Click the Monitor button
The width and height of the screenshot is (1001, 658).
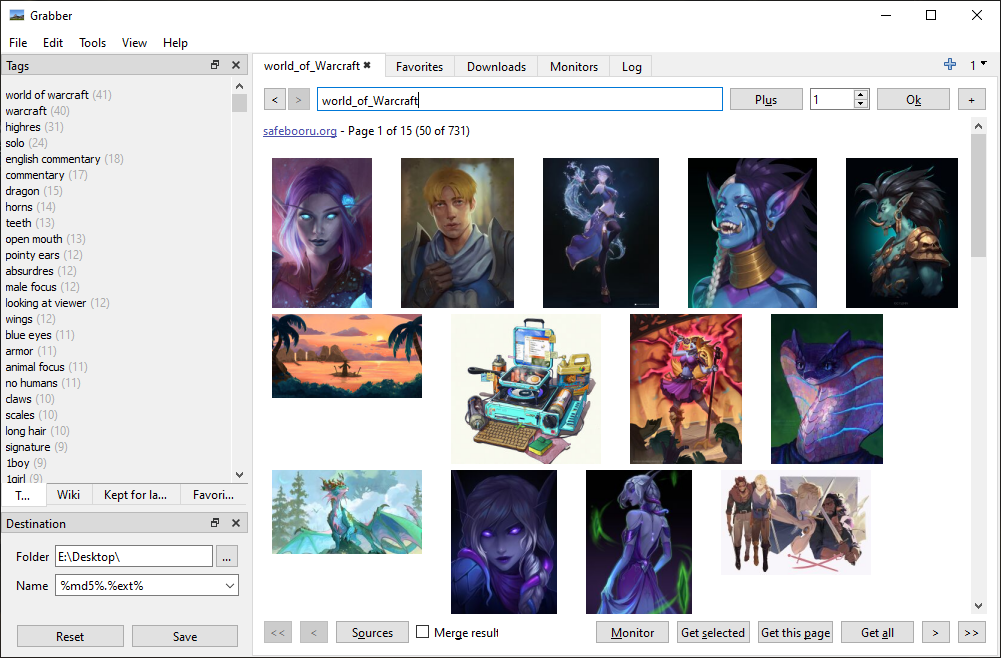pos(632,632)
